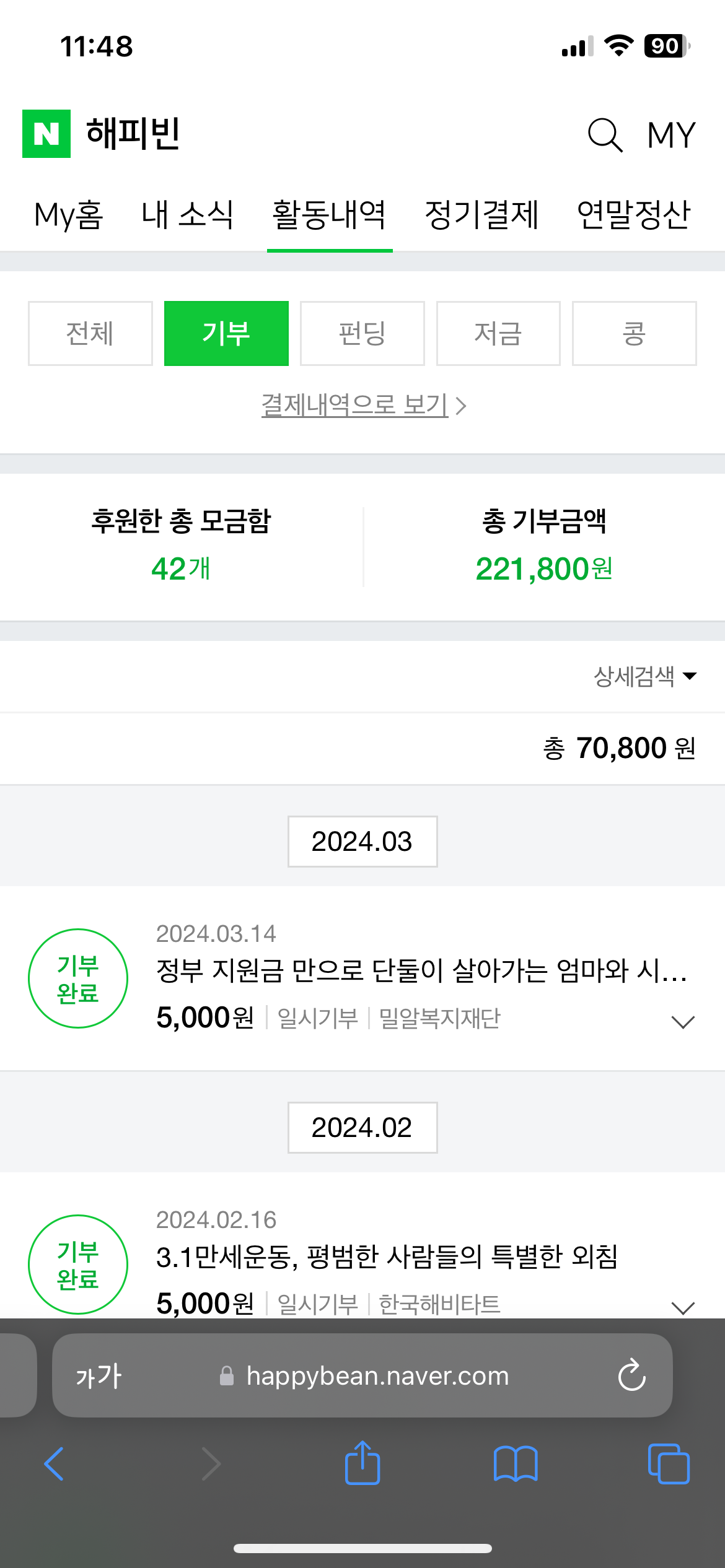Select the 펀딩 filter

(362, 334)
